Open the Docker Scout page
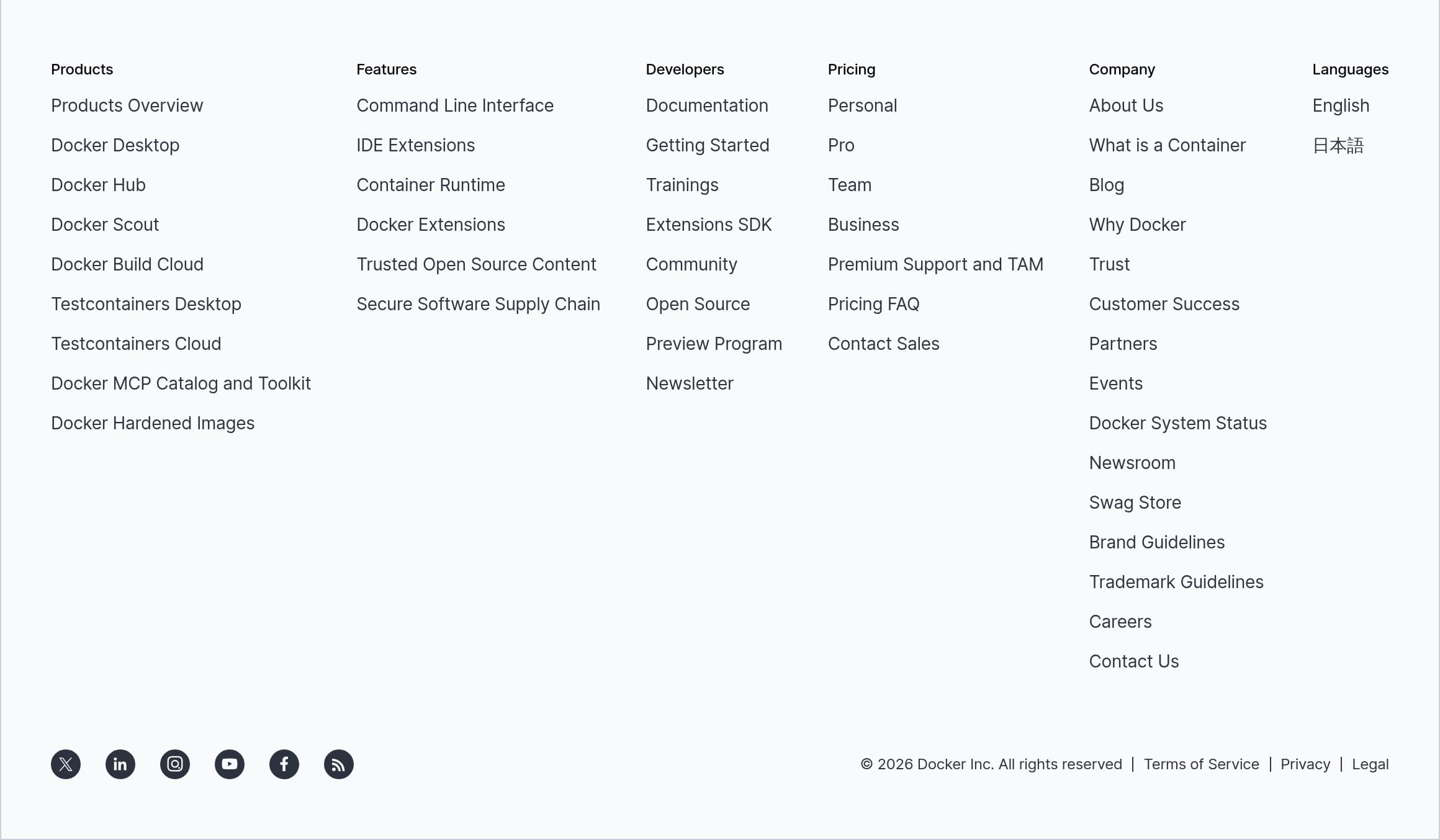 coord(104,225)
